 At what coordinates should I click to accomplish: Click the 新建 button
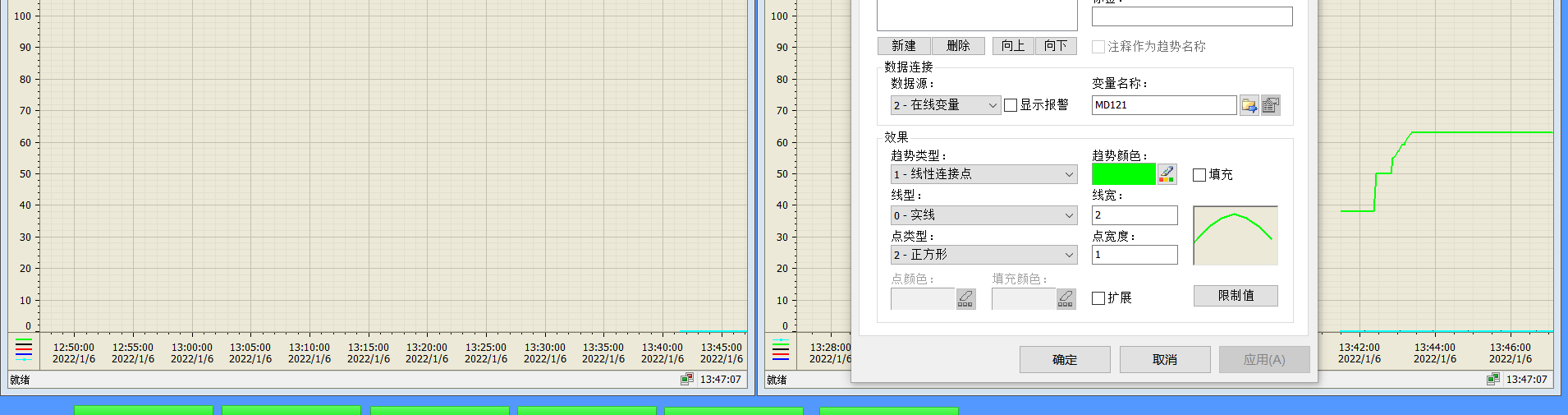click(x=903, y=46)
